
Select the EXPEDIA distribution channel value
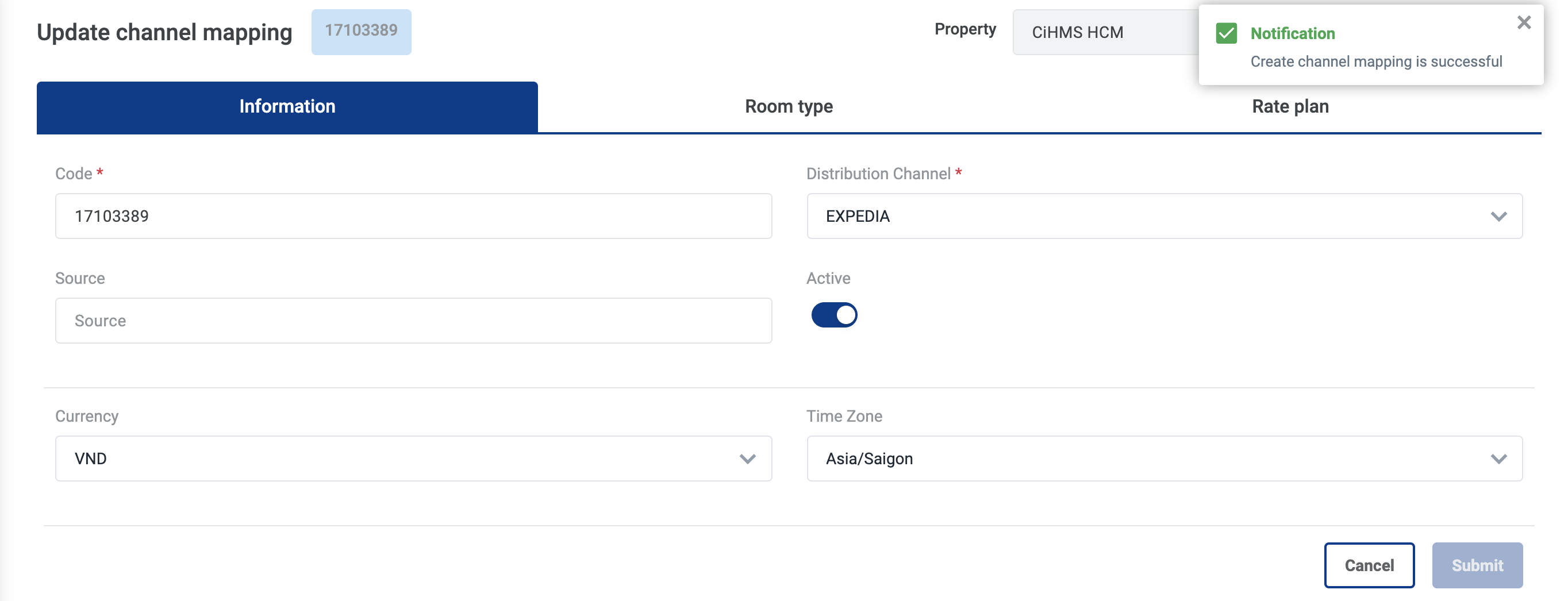858,217
